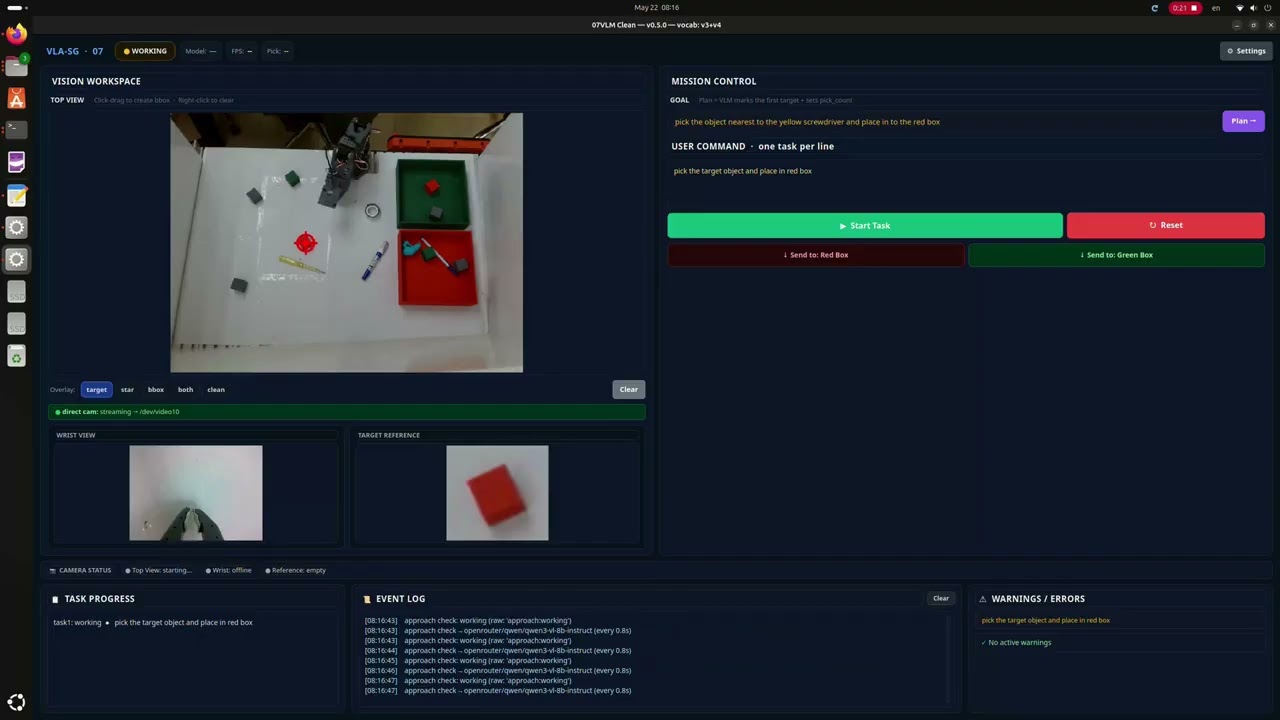Click the 'direct cam: streaming' status bar
The width and height of the screenshot is (1280, 720).
coord(346,412)
